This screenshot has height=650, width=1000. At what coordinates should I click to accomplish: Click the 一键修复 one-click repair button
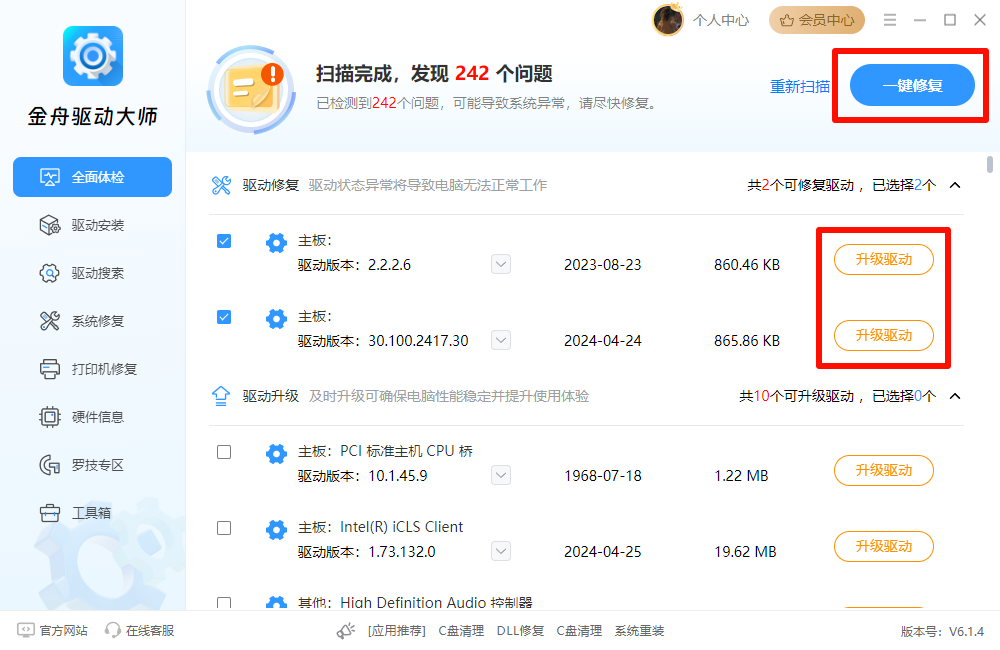pyautogui.click(x=912, y=85)
